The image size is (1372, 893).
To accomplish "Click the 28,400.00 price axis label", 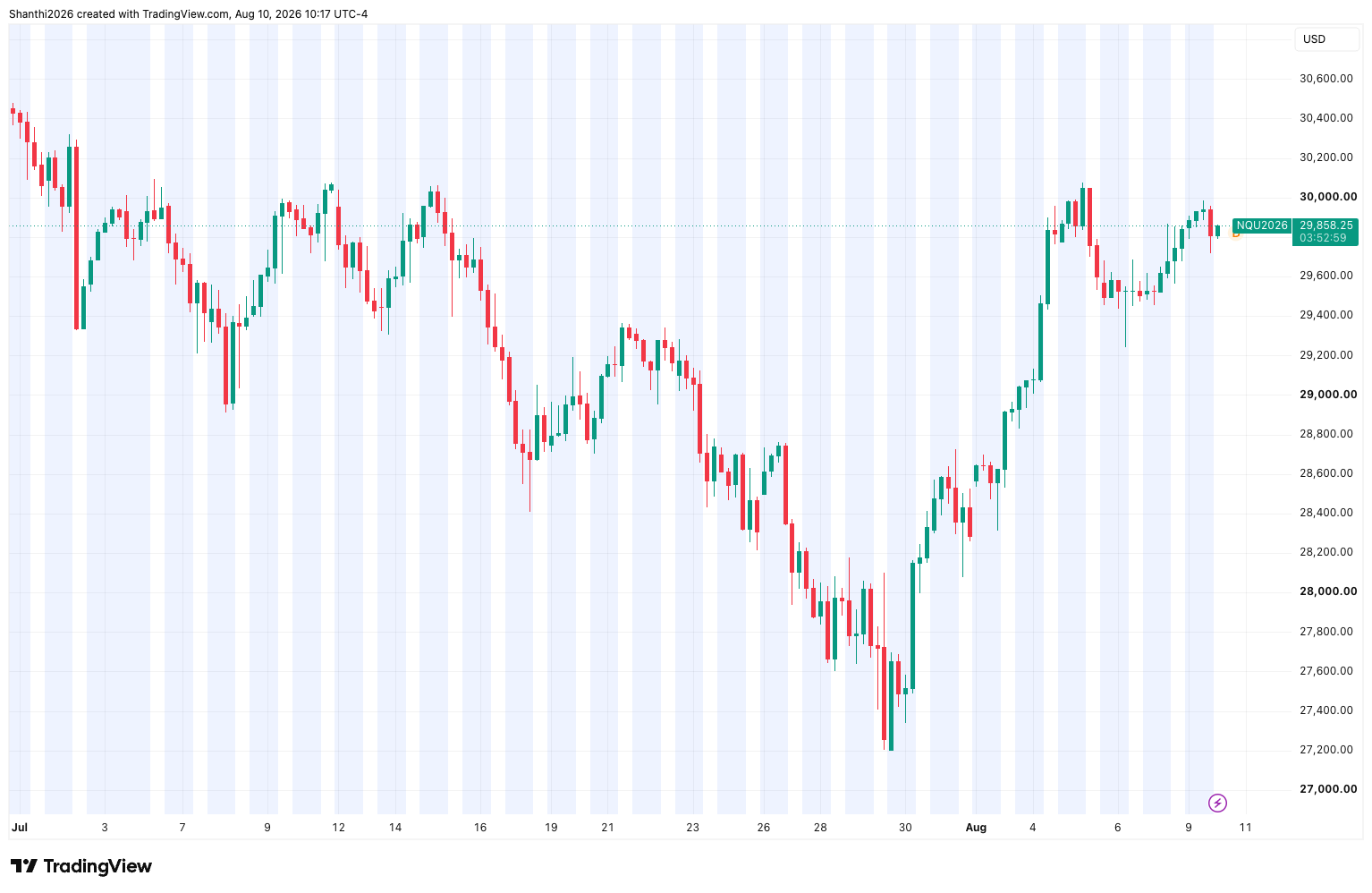I will point(1326,513).
